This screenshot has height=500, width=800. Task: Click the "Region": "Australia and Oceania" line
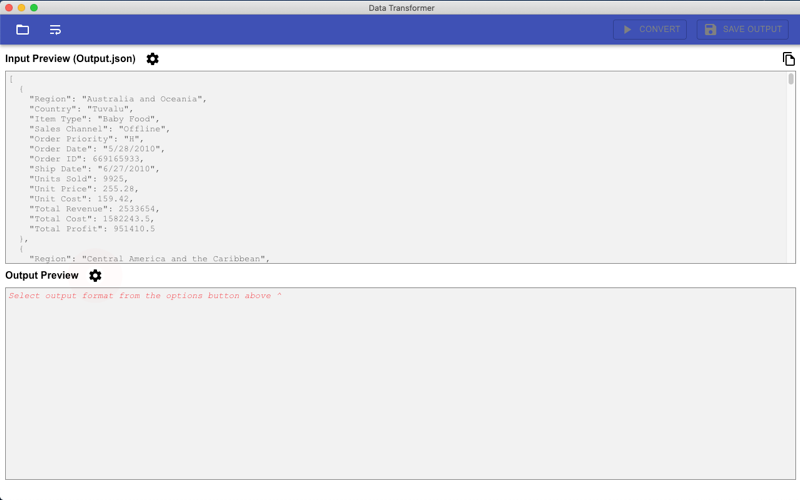point(118,99)
